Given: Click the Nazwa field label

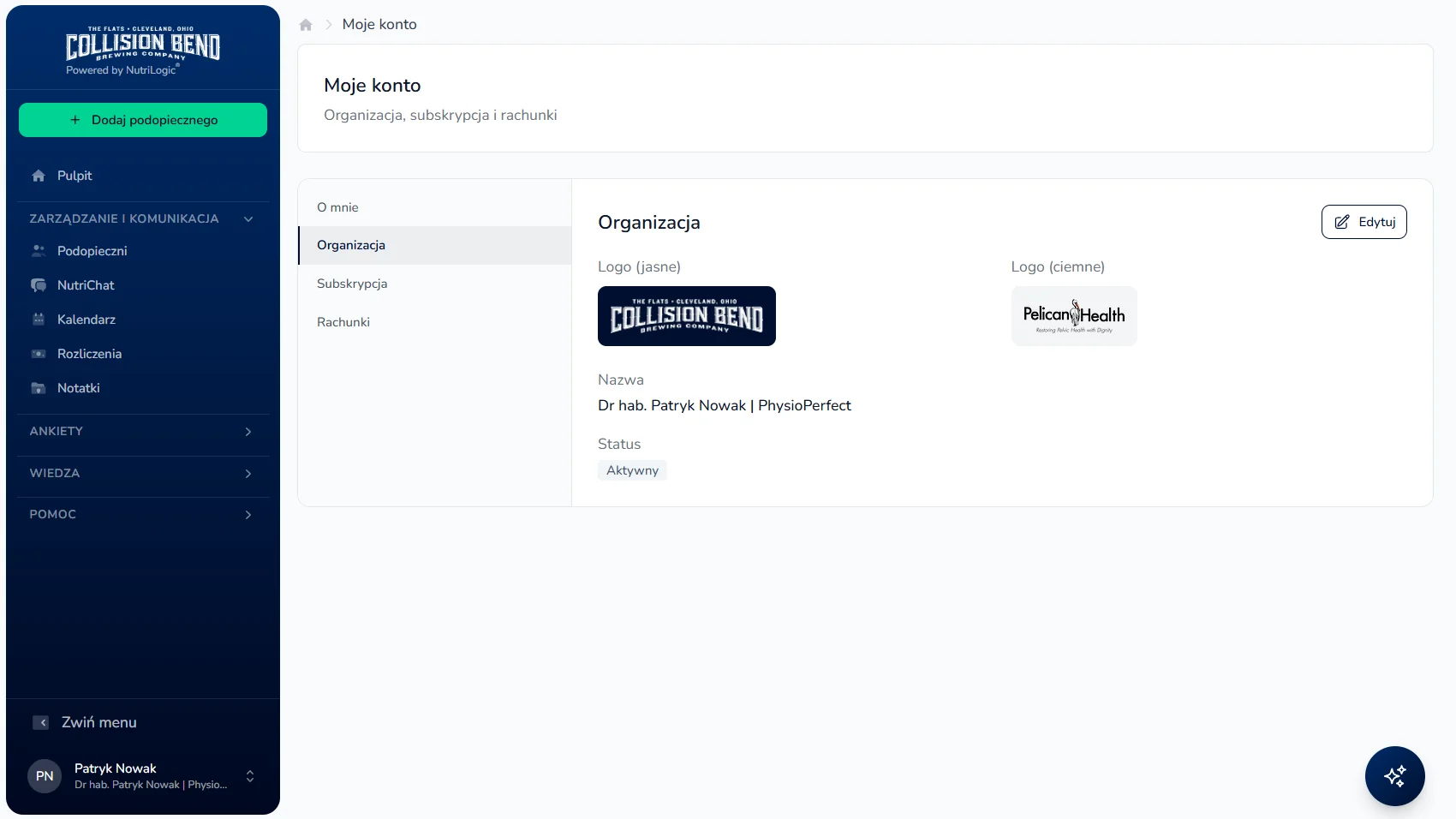Looking at the screenshot, I should tap(621, 380).
